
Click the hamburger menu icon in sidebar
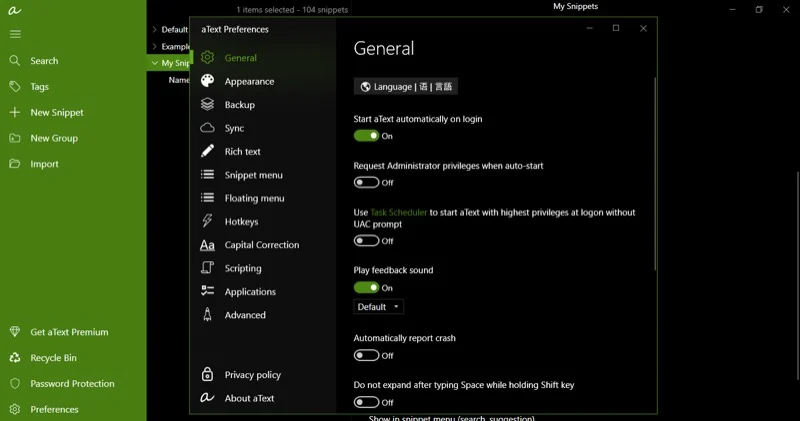pyautogui.click(x=15, y=34)
